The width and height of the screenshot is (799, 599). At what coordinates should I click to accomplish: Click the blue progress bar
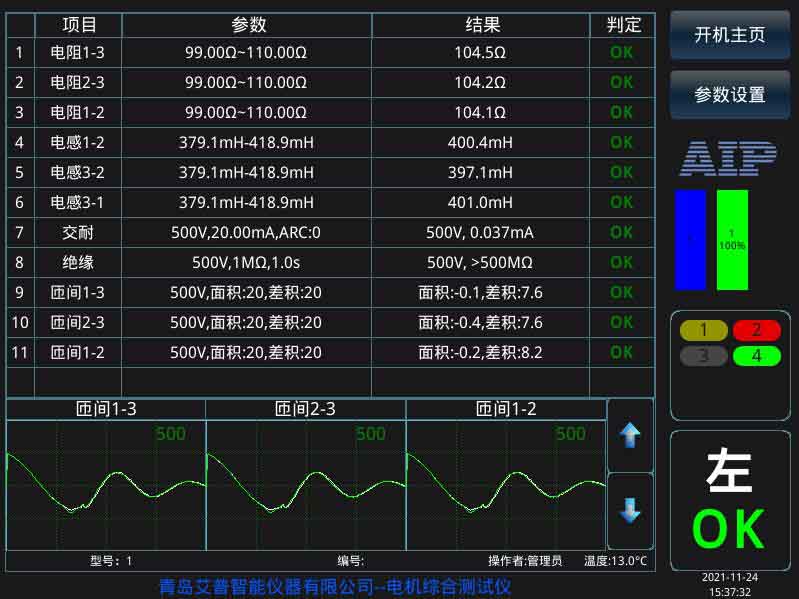[690, 240]
